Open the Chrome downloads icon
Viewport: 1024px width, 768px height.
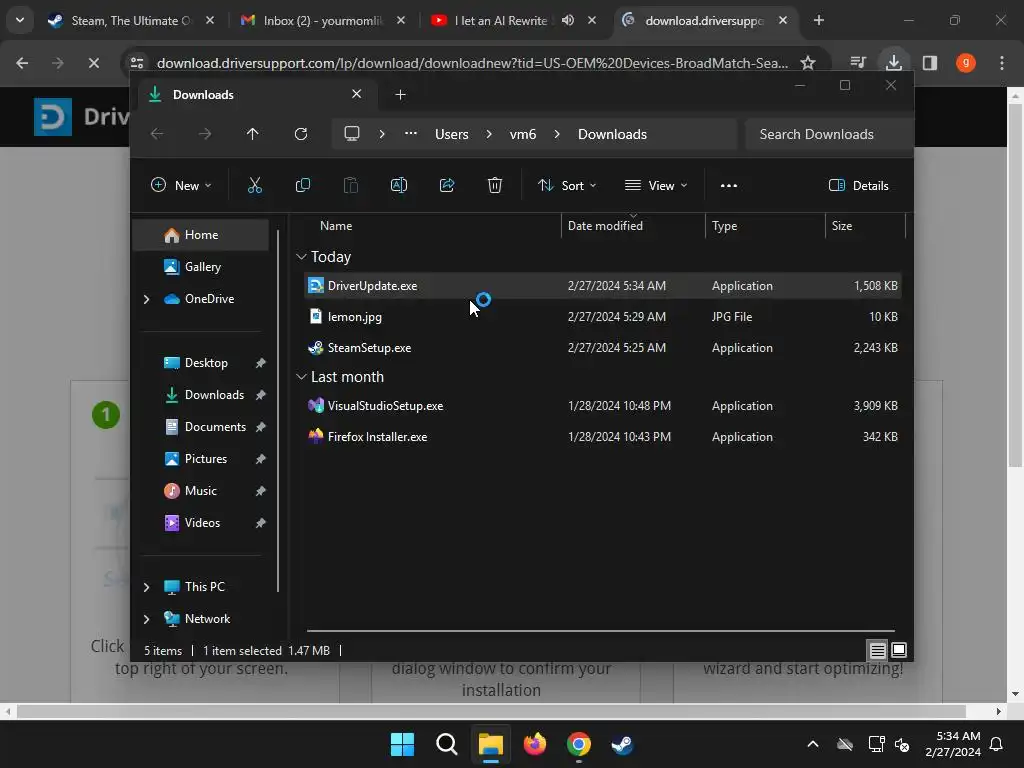tap(893, 63)
